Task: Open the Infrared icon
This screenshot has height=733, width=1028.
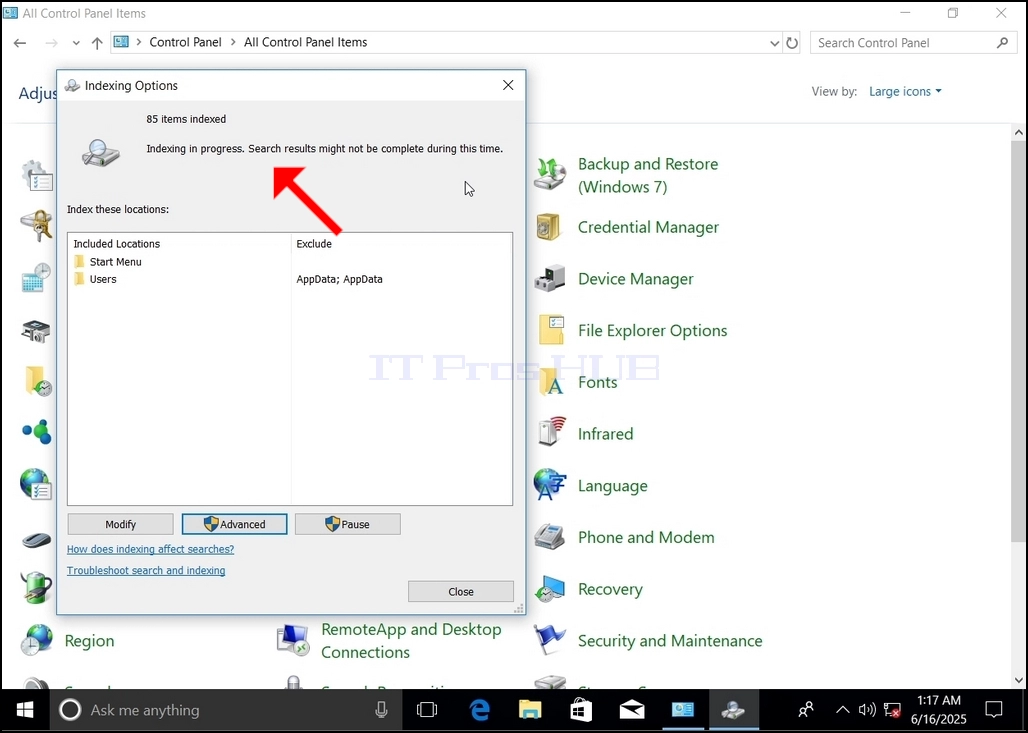Action: (x=551, y=433)
